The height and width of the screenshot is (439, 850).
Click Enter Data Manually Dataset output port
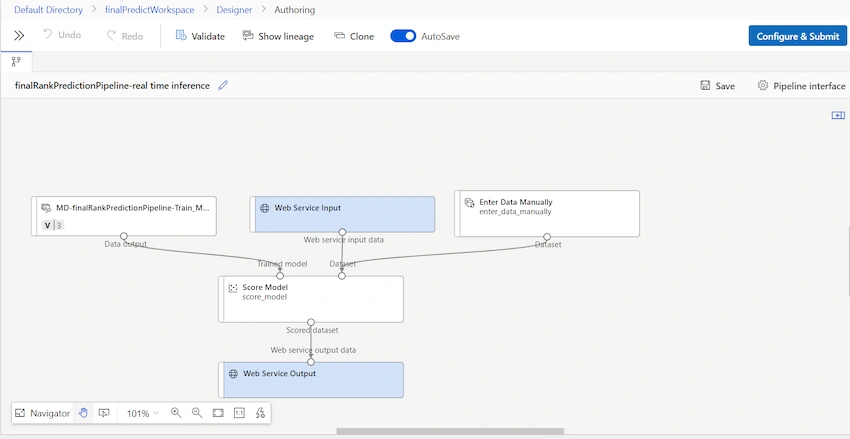(547, 237)
